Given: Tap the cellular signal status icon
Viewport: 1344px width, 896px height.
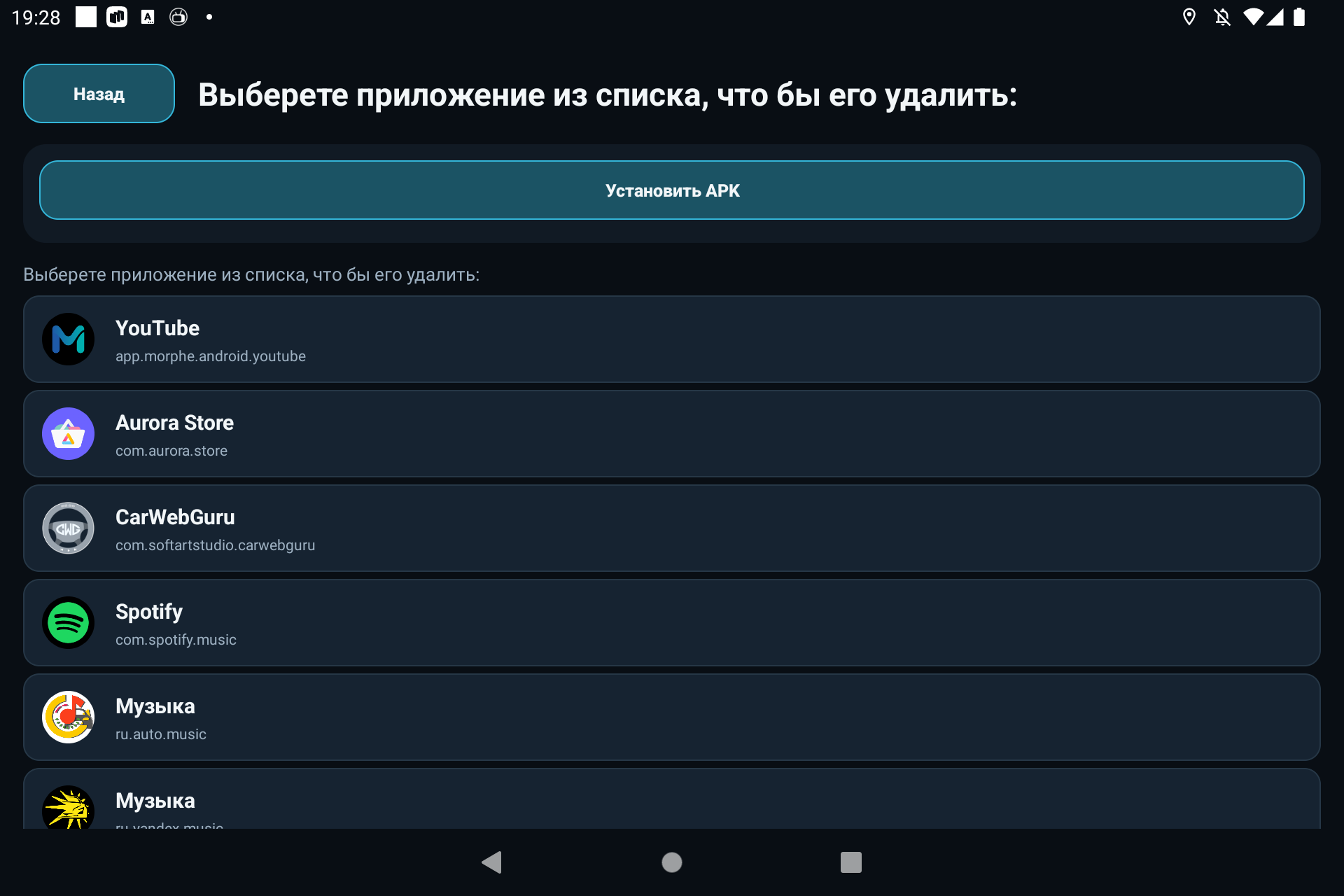Looking at the screenshot, I should 1275,17.
